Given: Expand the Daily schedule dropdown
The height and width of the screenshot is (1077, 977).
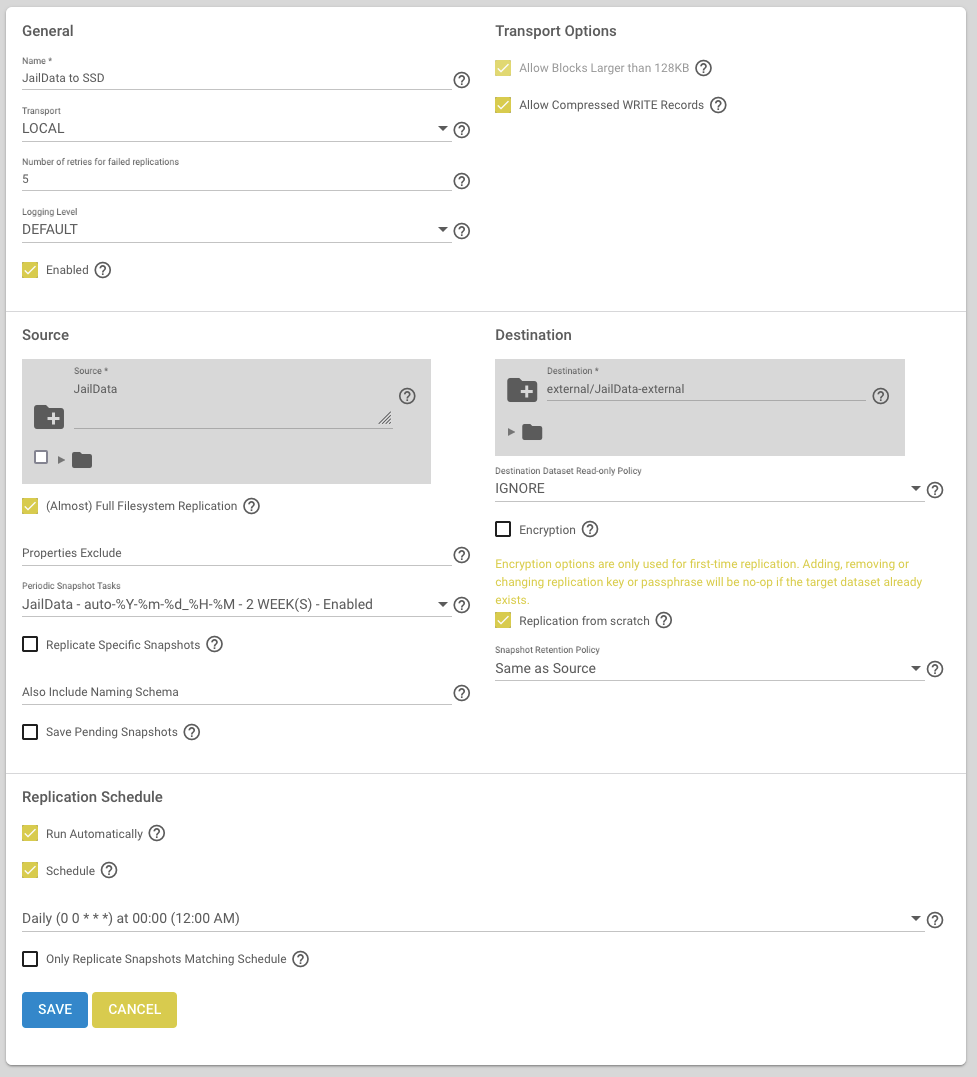Looking at the screenshot, I should [473, 918].
